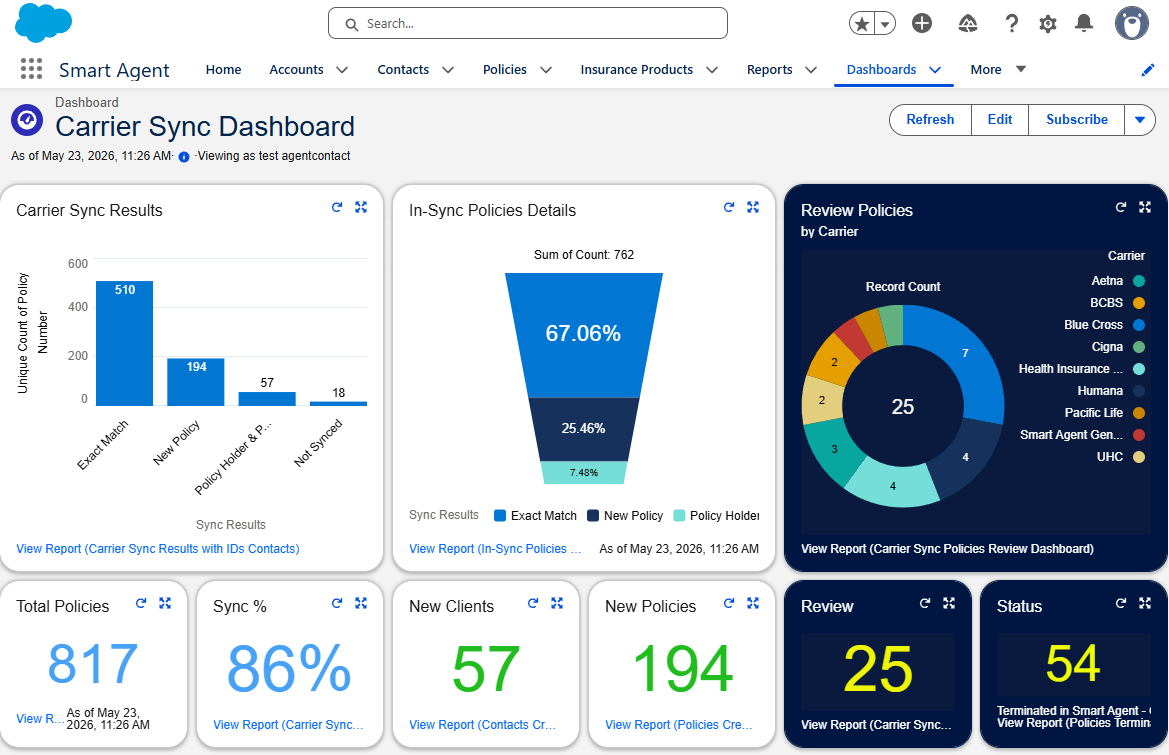Open the Reports tab

pos(769,69)
